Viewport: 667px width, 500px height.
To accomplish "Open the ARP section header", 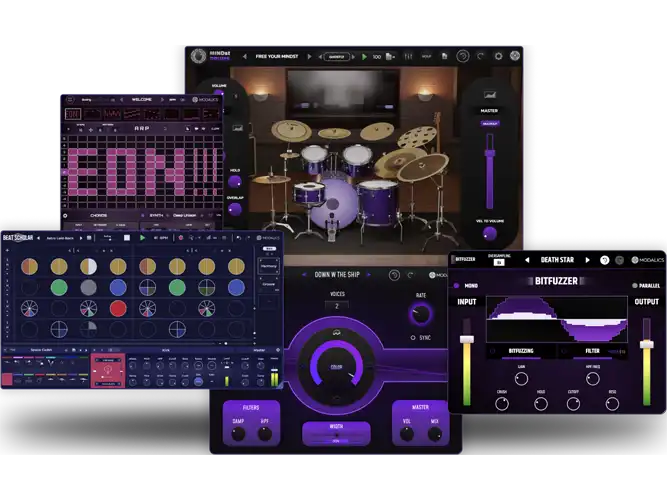I will pyautogui.click(x=142, y=128).
